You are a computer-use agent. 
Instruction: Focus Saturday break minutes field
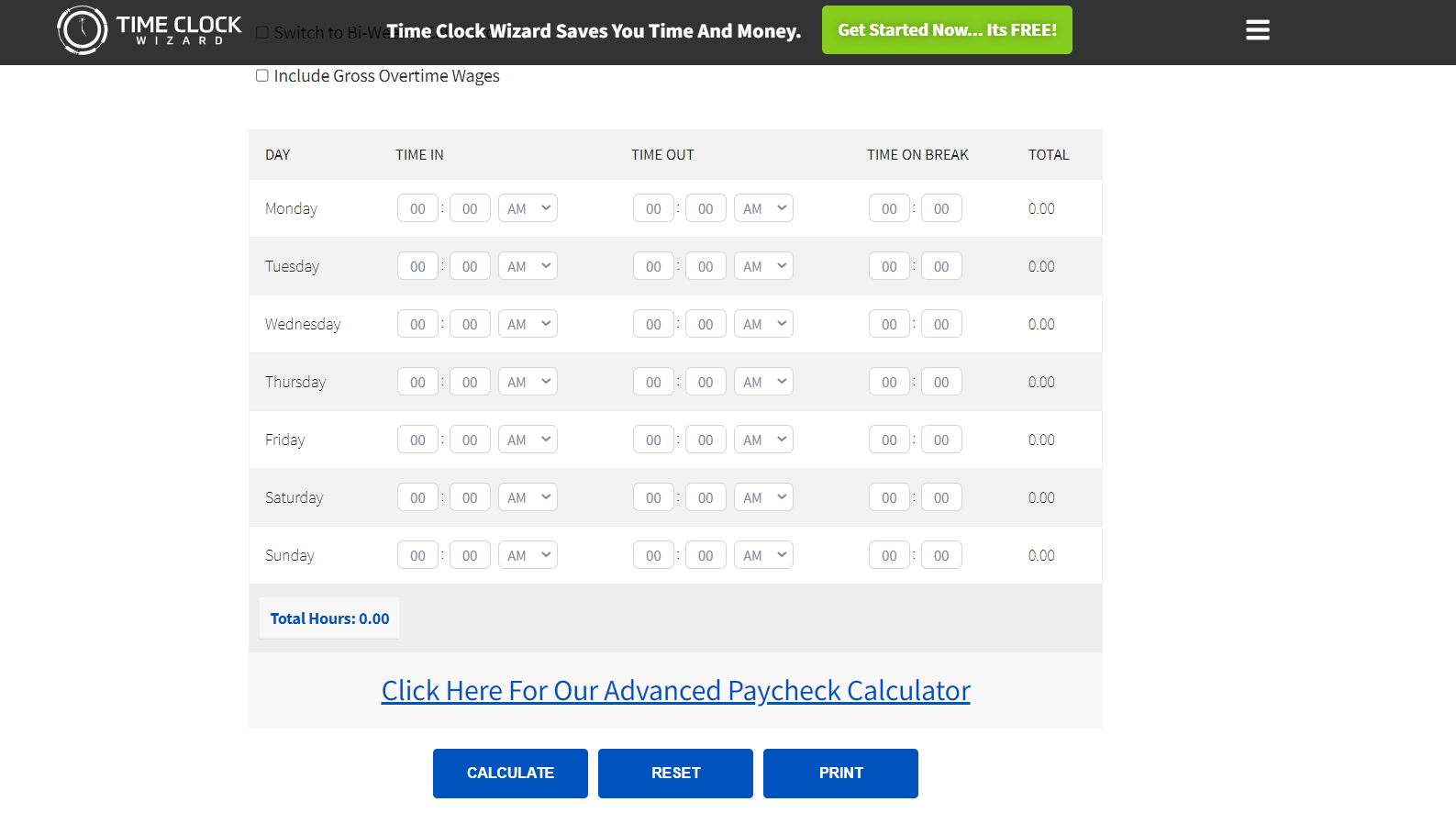tap(941, 497)
